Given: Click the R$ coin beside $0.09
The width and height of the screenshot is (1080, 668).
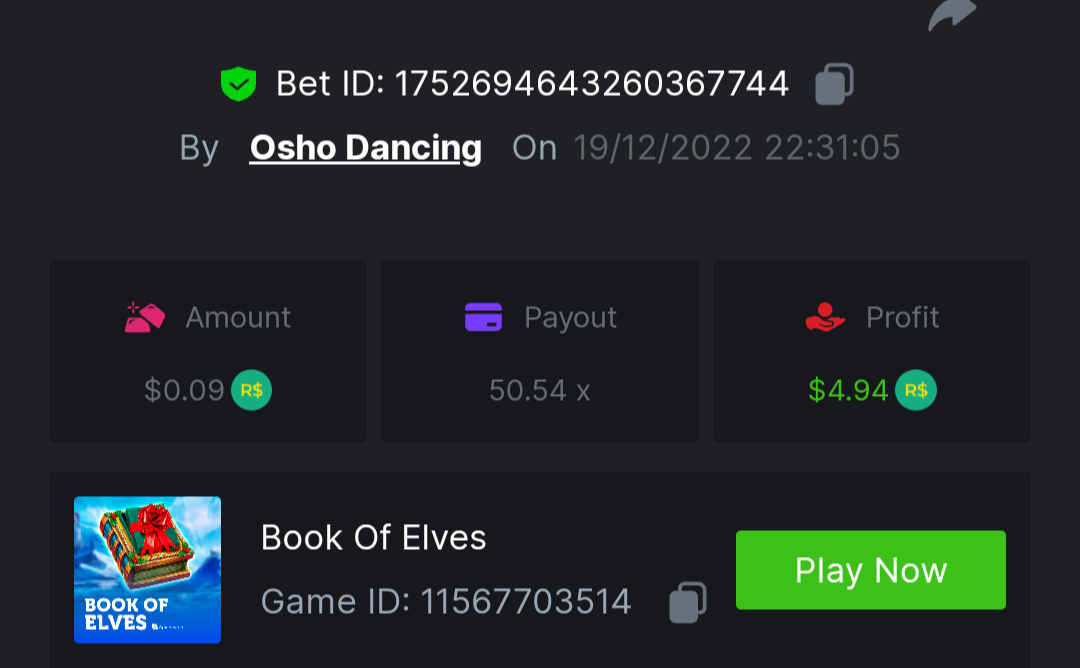Looking at the screenshot, I should click(251, 390).
